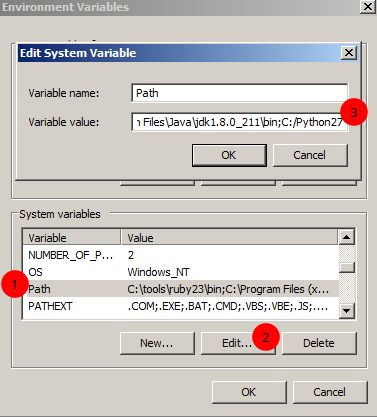This screenshot has width=377, height=417.
Task: Click the Variable name field containing Path
Action: coord(239,93)
